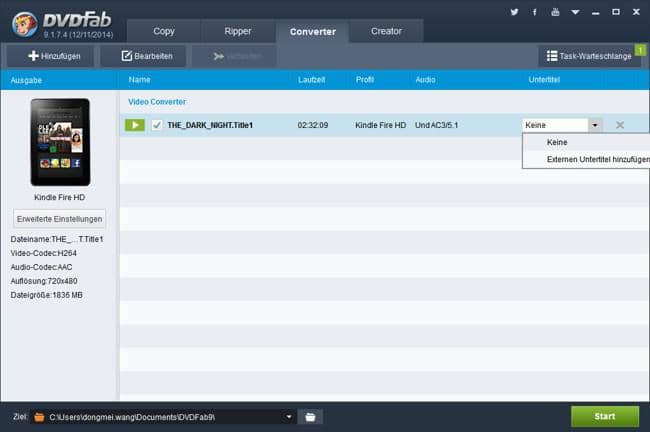Screen dimensions: 650x432
Task: Click the Video Converter heading link
Action: click(x=157, y=102)
